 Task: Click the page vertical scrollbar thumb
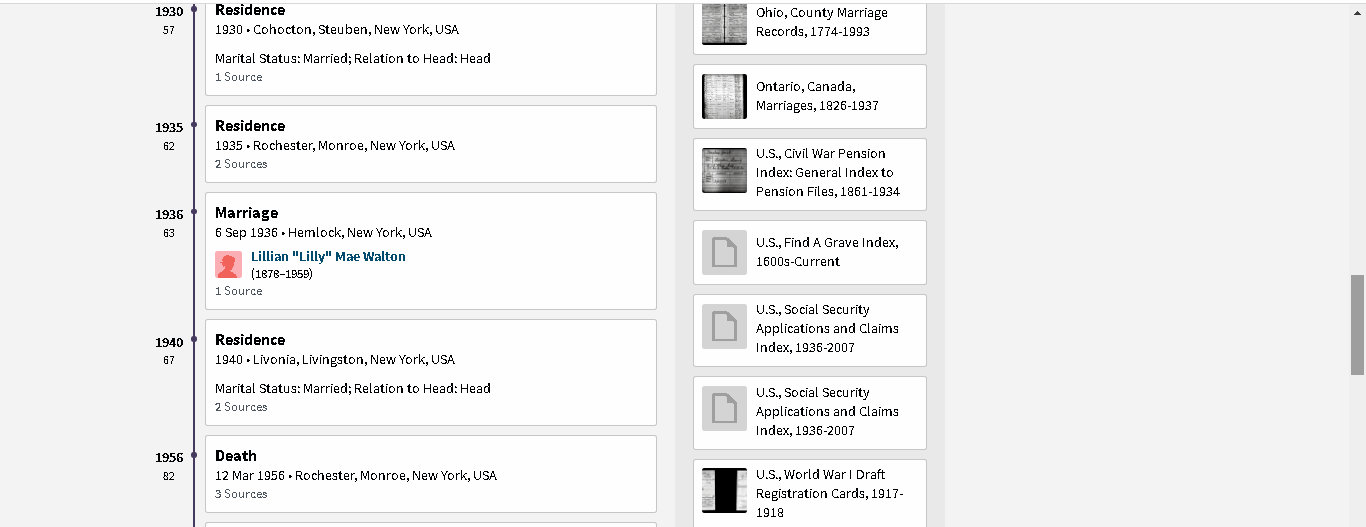(x=1357, y=325)
